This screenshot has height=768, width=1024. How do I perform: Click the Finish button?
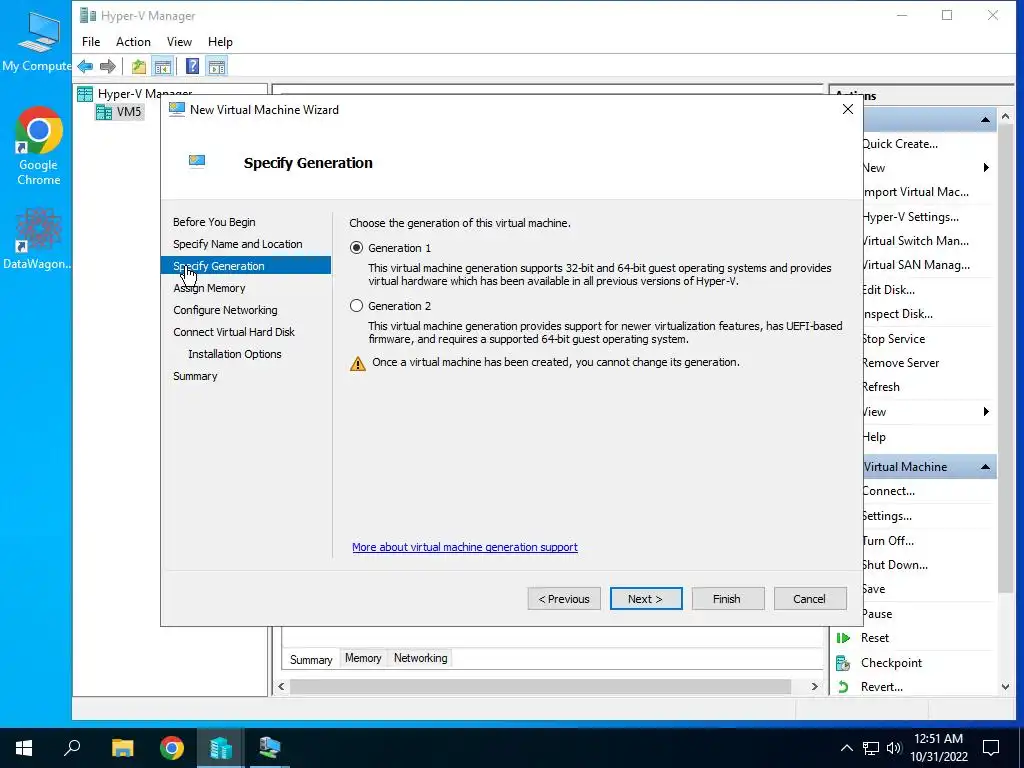click(x=728, y=599)
